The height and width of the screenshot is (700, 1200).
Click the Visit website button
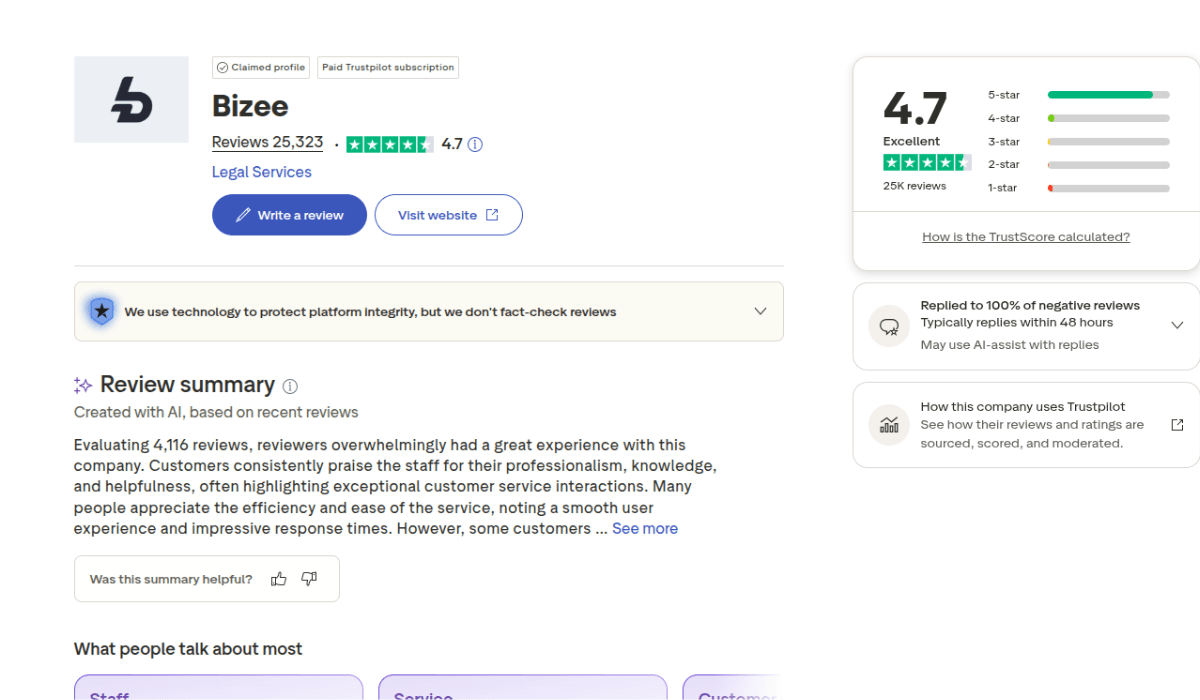(x=448, y=215)
